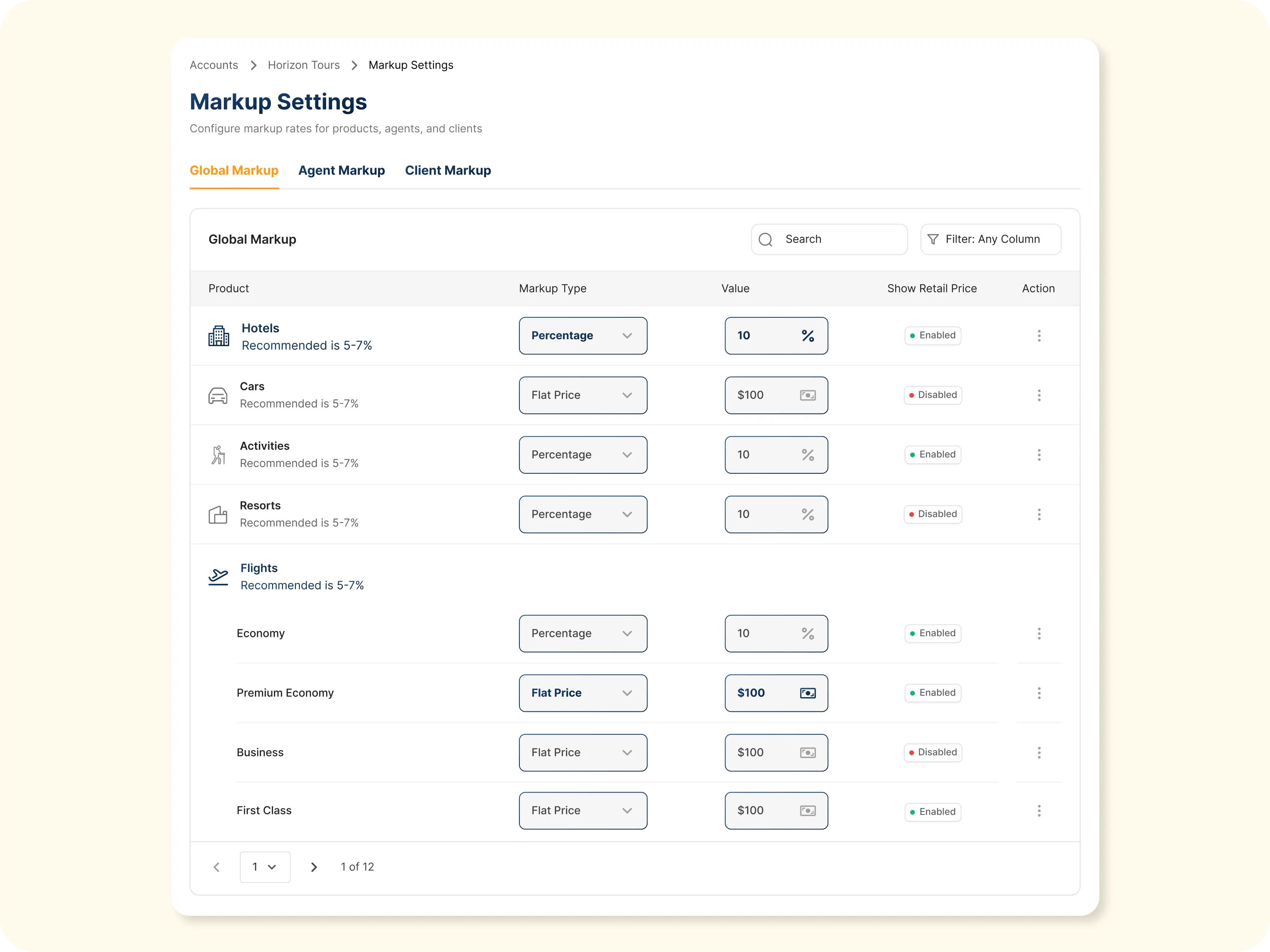Click cash icon in Cars value
The height and width of the screenshot is (952, 1270).
[x=808, y=395]
